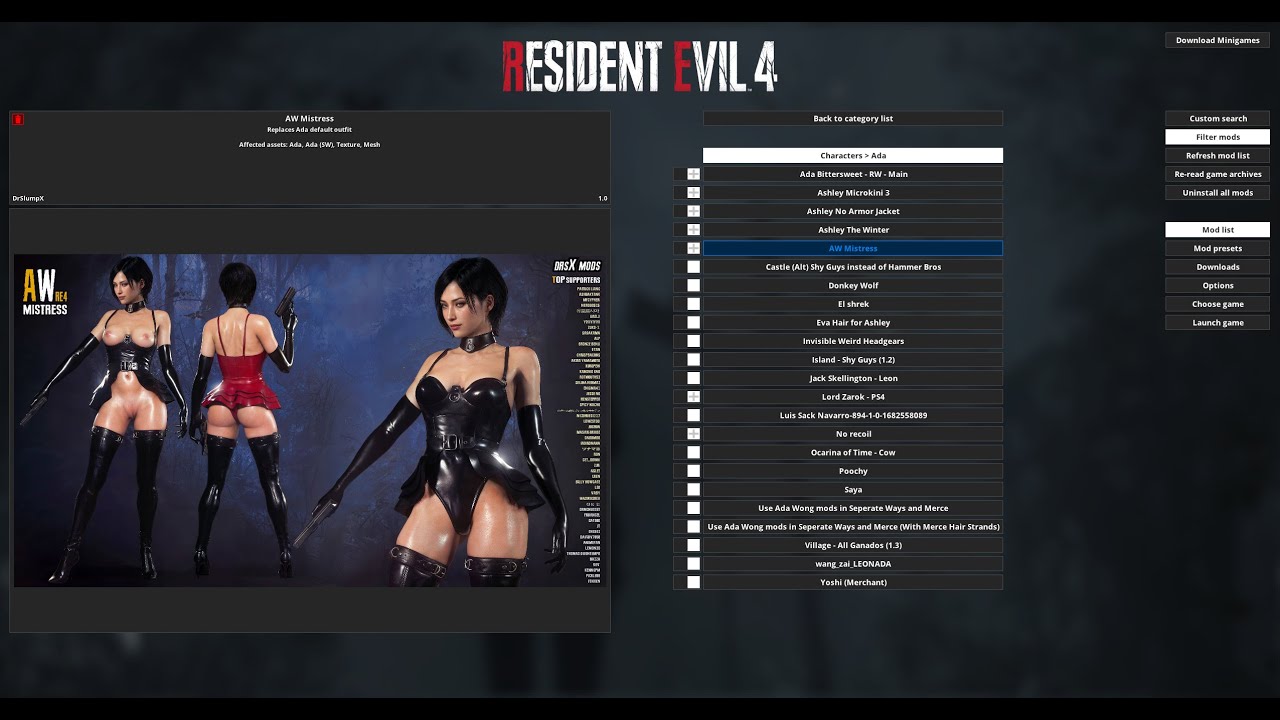The image size is (1280, 720).
Task: Expand options for Ashley No Armor Jacket
Action: [x=693, y=211]
